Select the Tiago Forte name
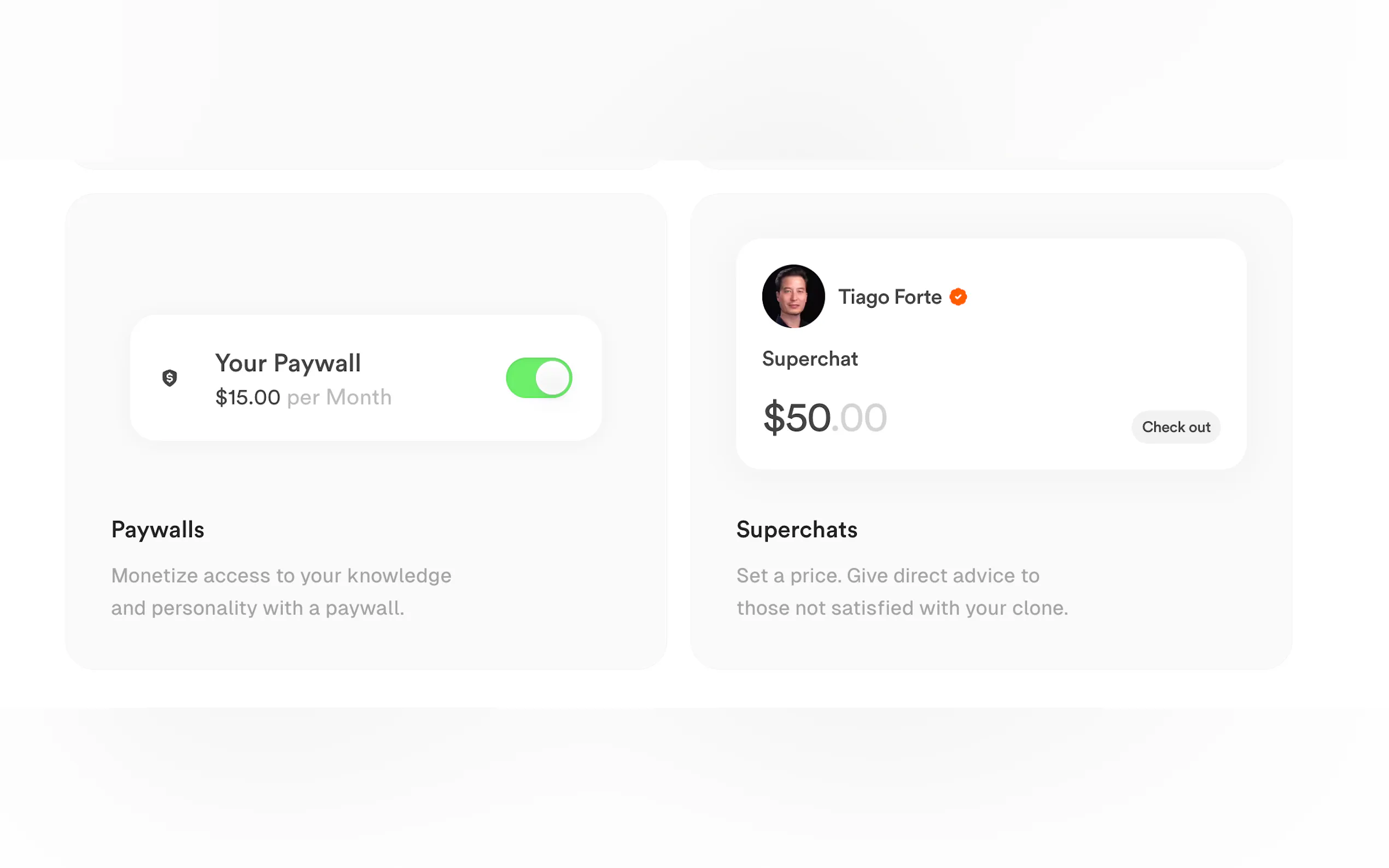 coord(889,297)
